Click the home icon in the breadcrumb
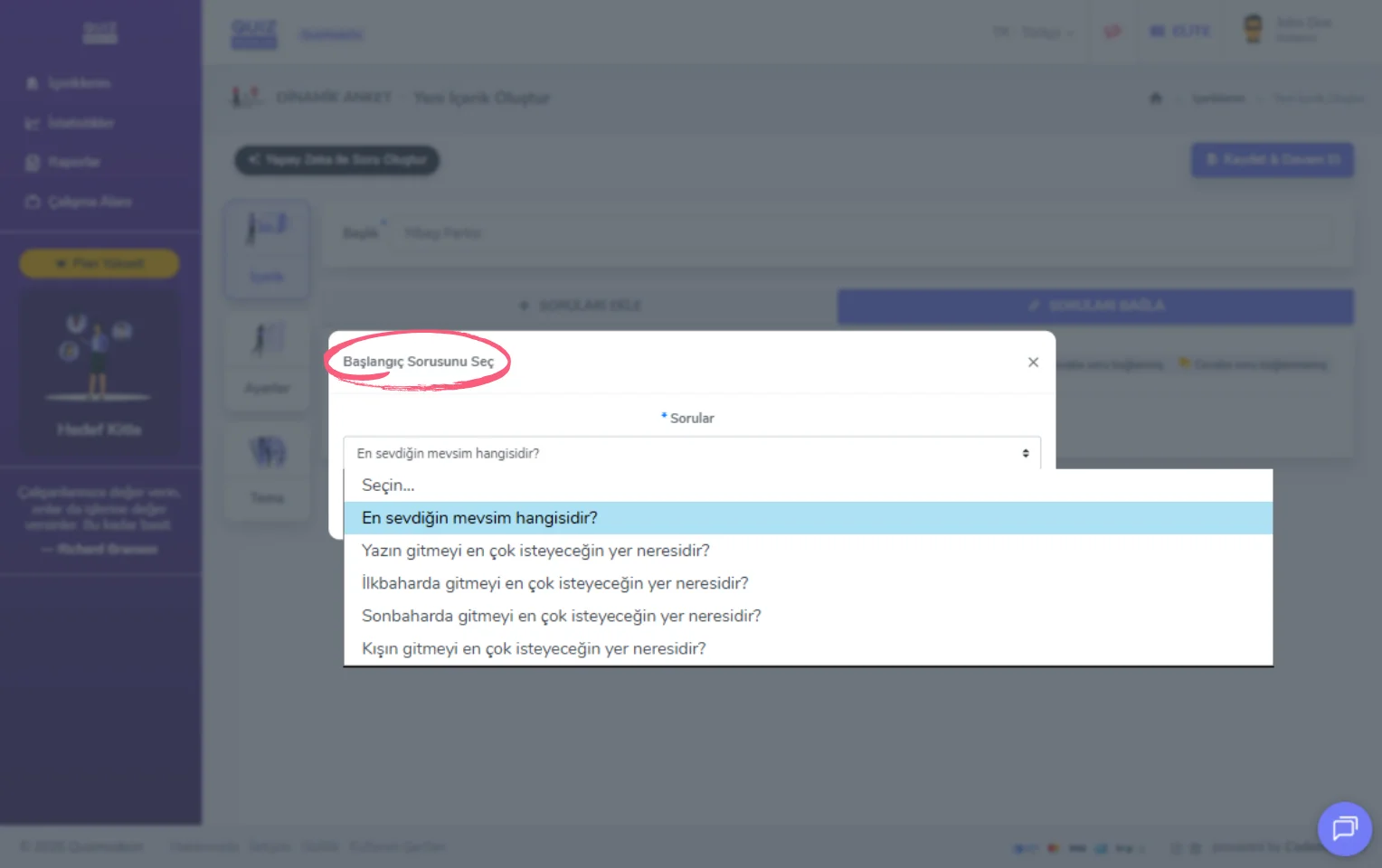Screen dimensions: 1382x868 point(1155,98)
